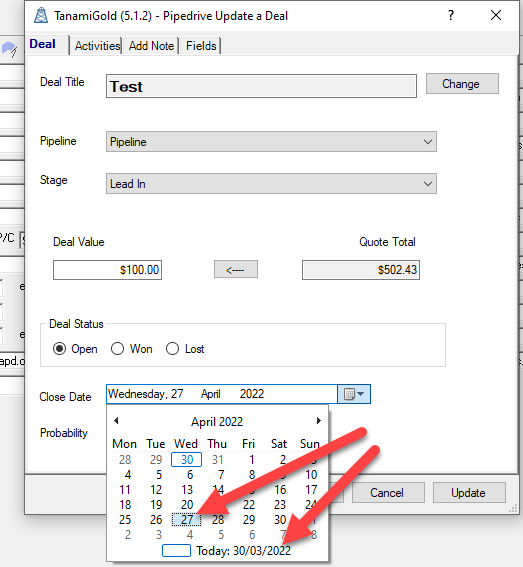Select March 28 in the calendar

click(125, 460)
